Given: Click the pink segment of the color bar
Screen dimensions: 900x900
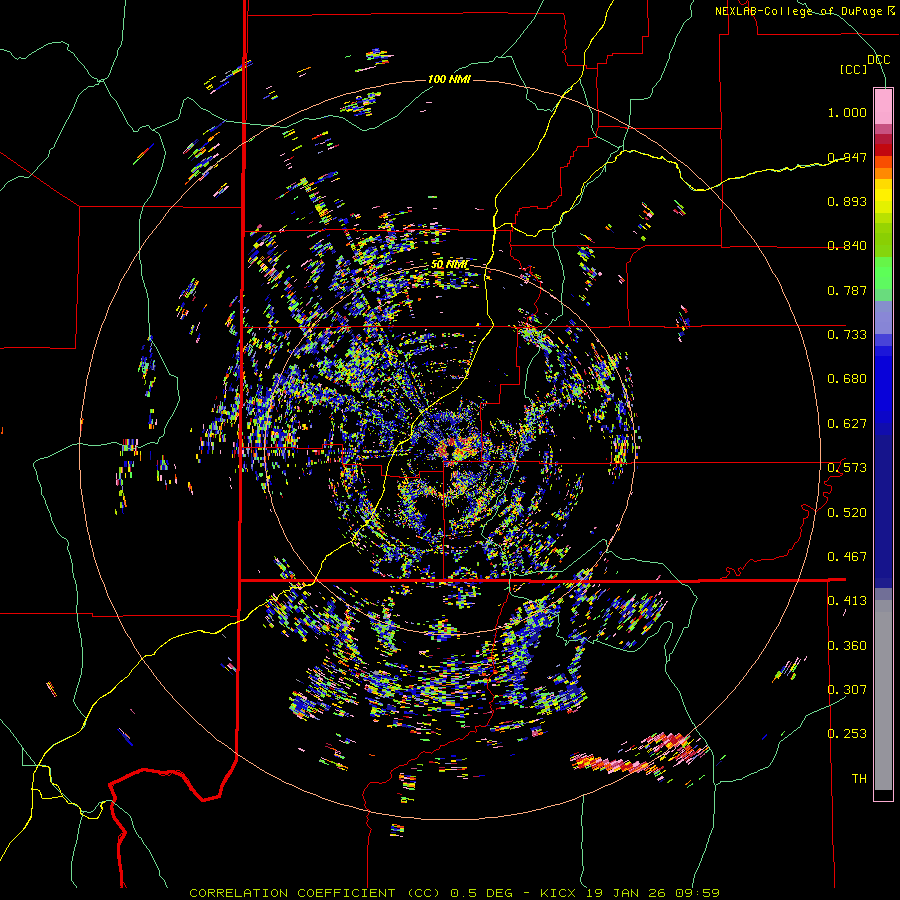Looking at the screenshot, I should tap(883, 106).
